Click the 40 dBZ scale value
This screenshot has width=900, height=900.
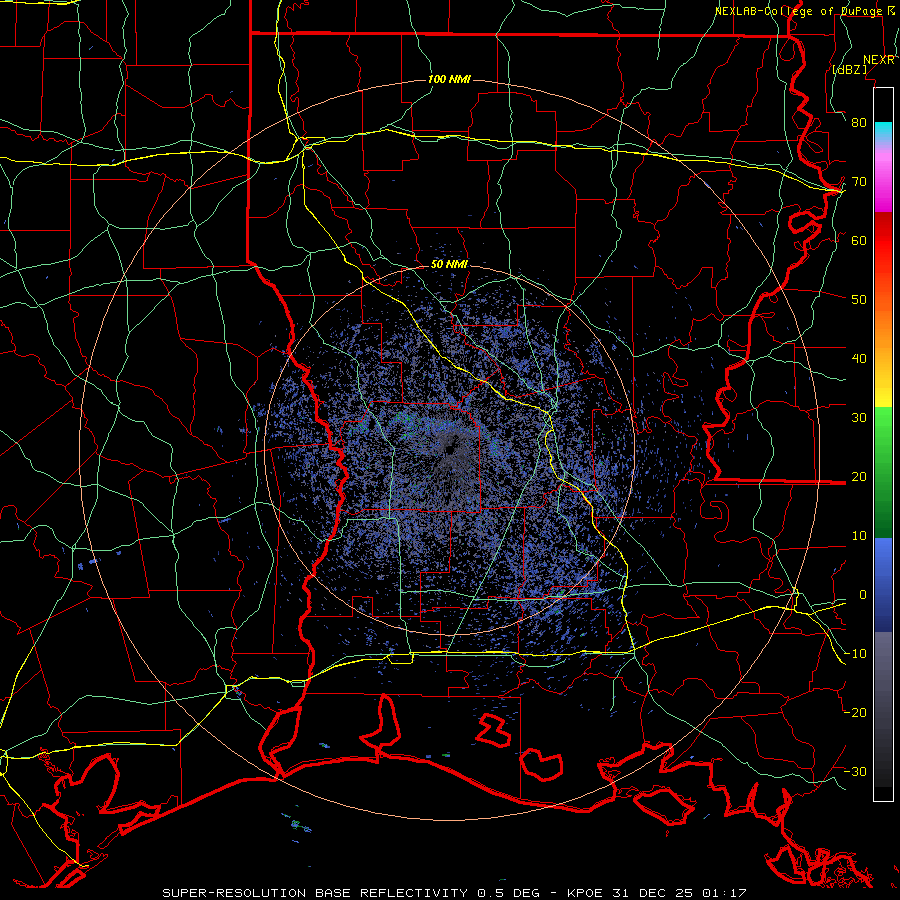[859, 359]
